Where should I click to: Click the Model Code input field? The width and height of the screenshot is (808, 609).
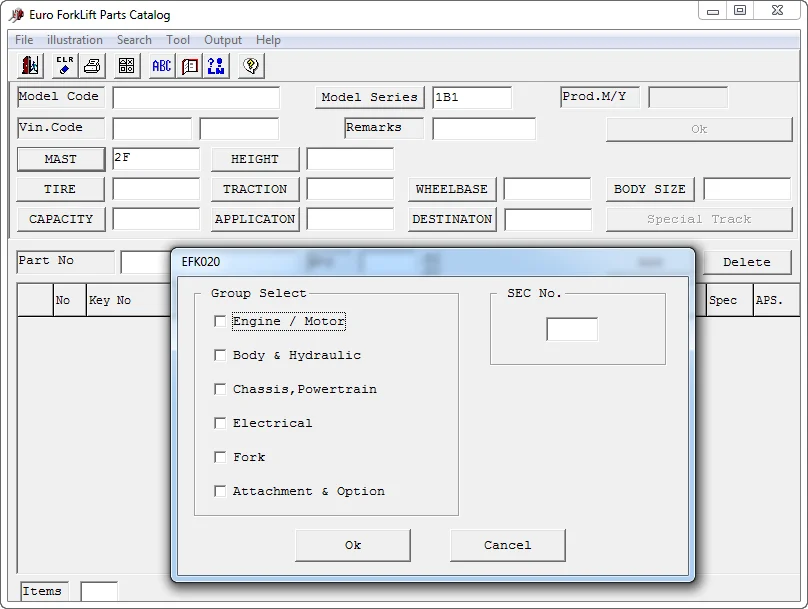[196, 97]
